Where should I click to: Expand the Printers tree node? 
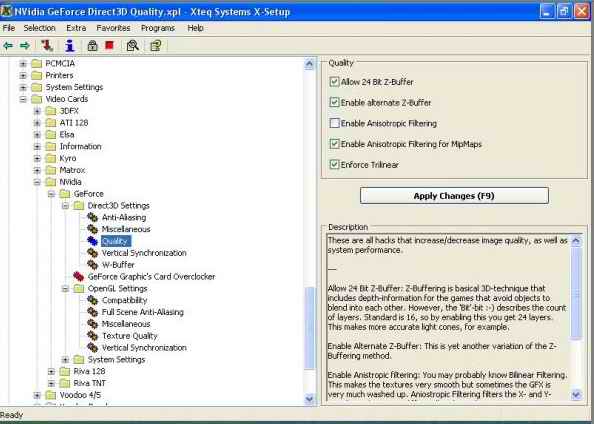coord(23,75)
